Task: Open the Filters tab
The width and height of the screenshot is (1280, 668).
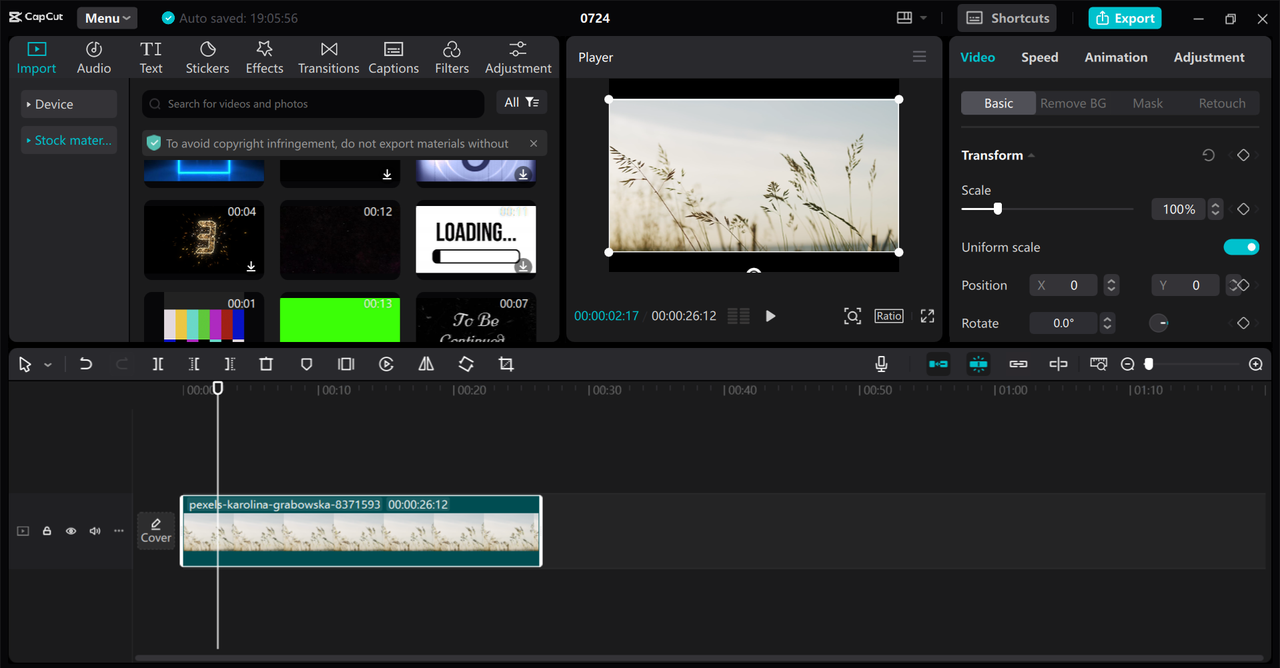Action: (x=452, y=58)
